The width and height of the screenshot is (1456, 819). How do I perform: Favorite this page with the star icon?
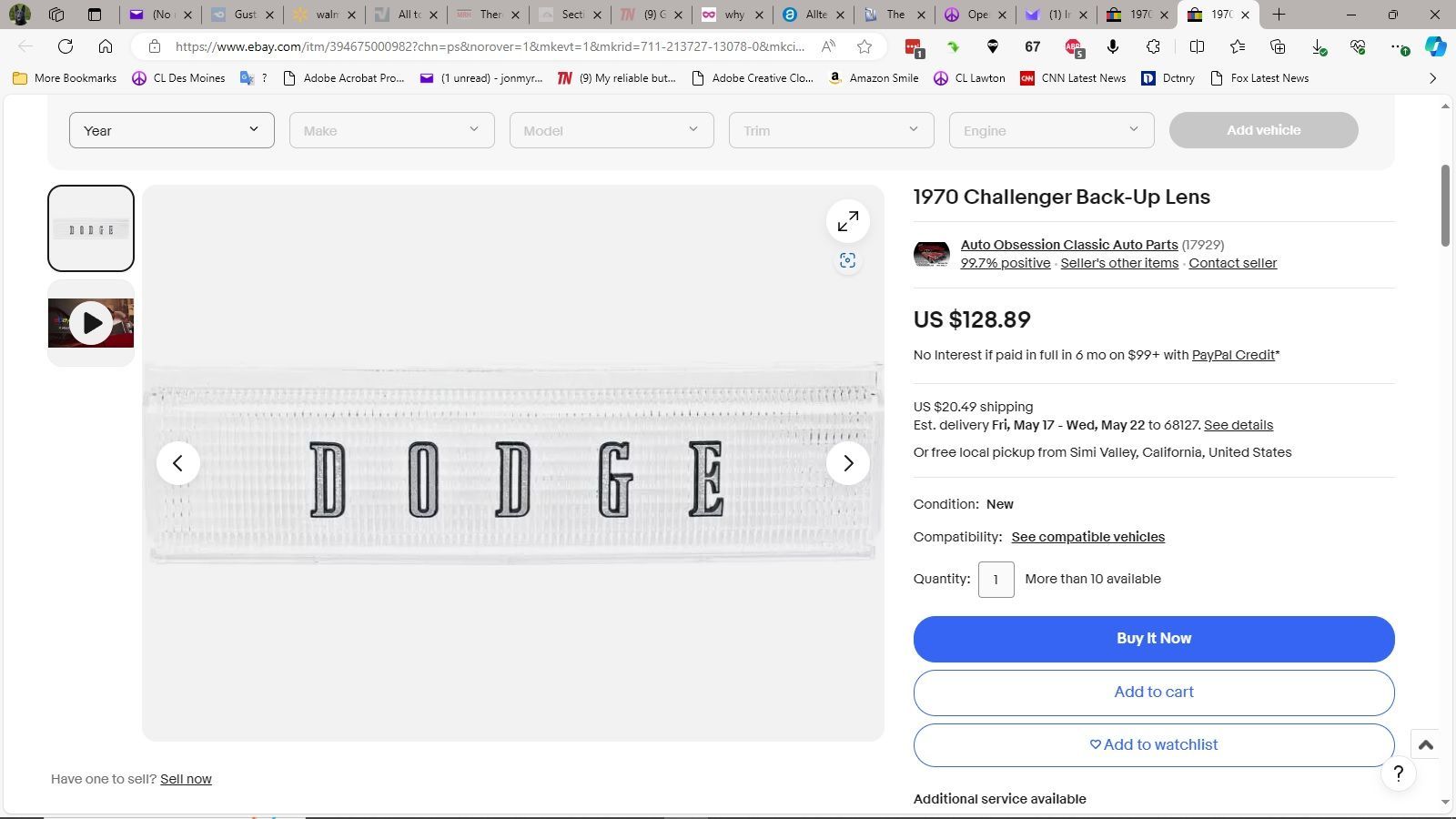864,46
